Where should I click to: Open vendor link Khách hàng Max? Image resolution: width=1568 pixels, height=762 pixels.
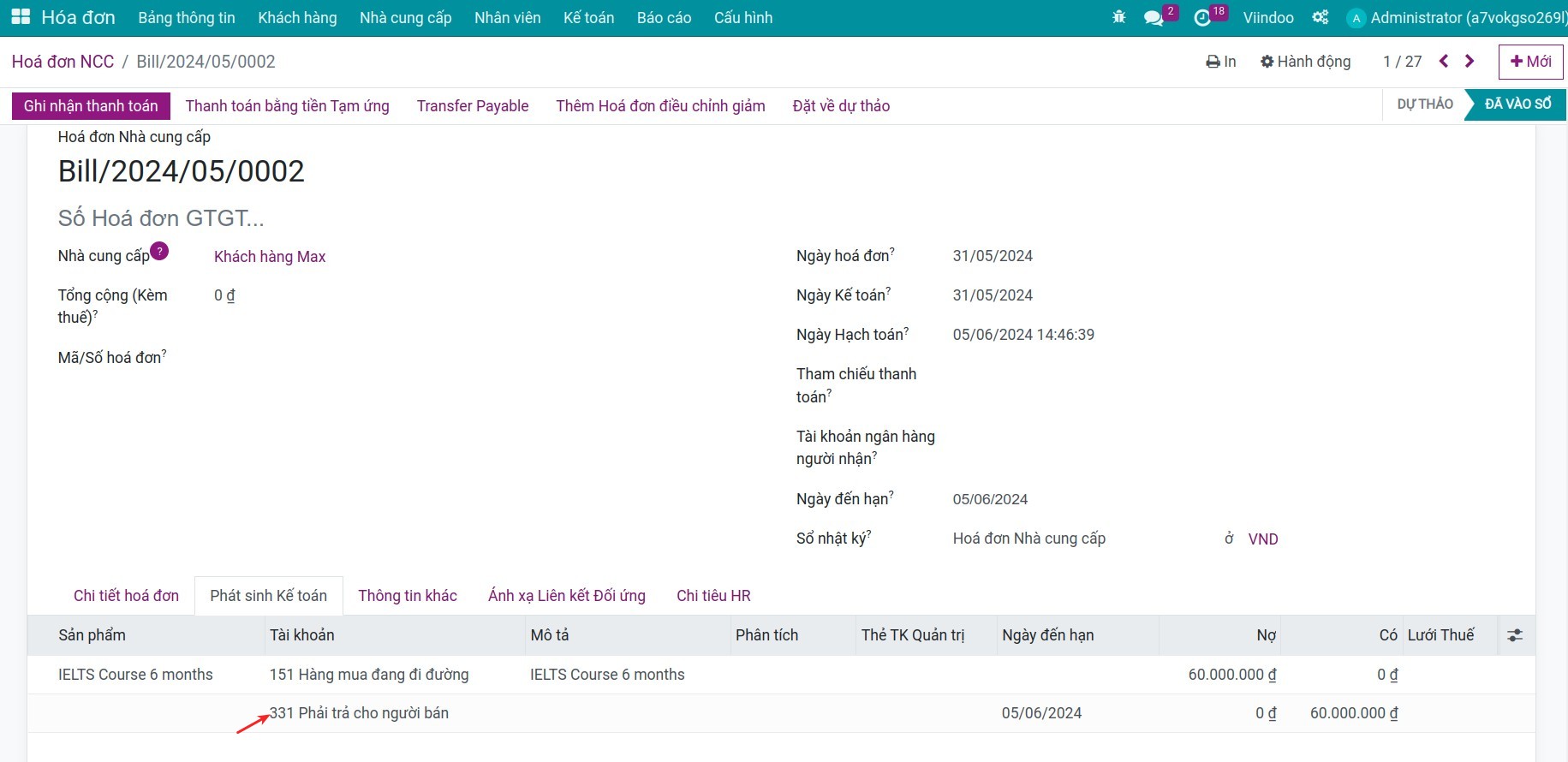270,257
